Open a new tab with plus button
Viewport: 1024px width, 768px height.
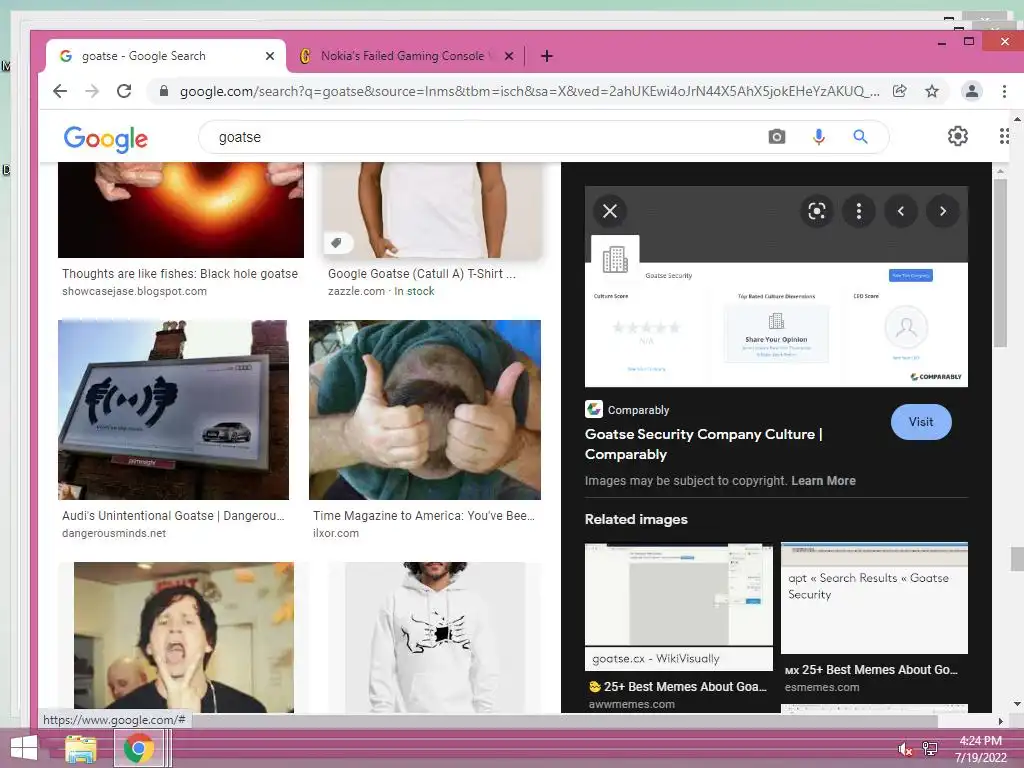[x=547, y=56]
